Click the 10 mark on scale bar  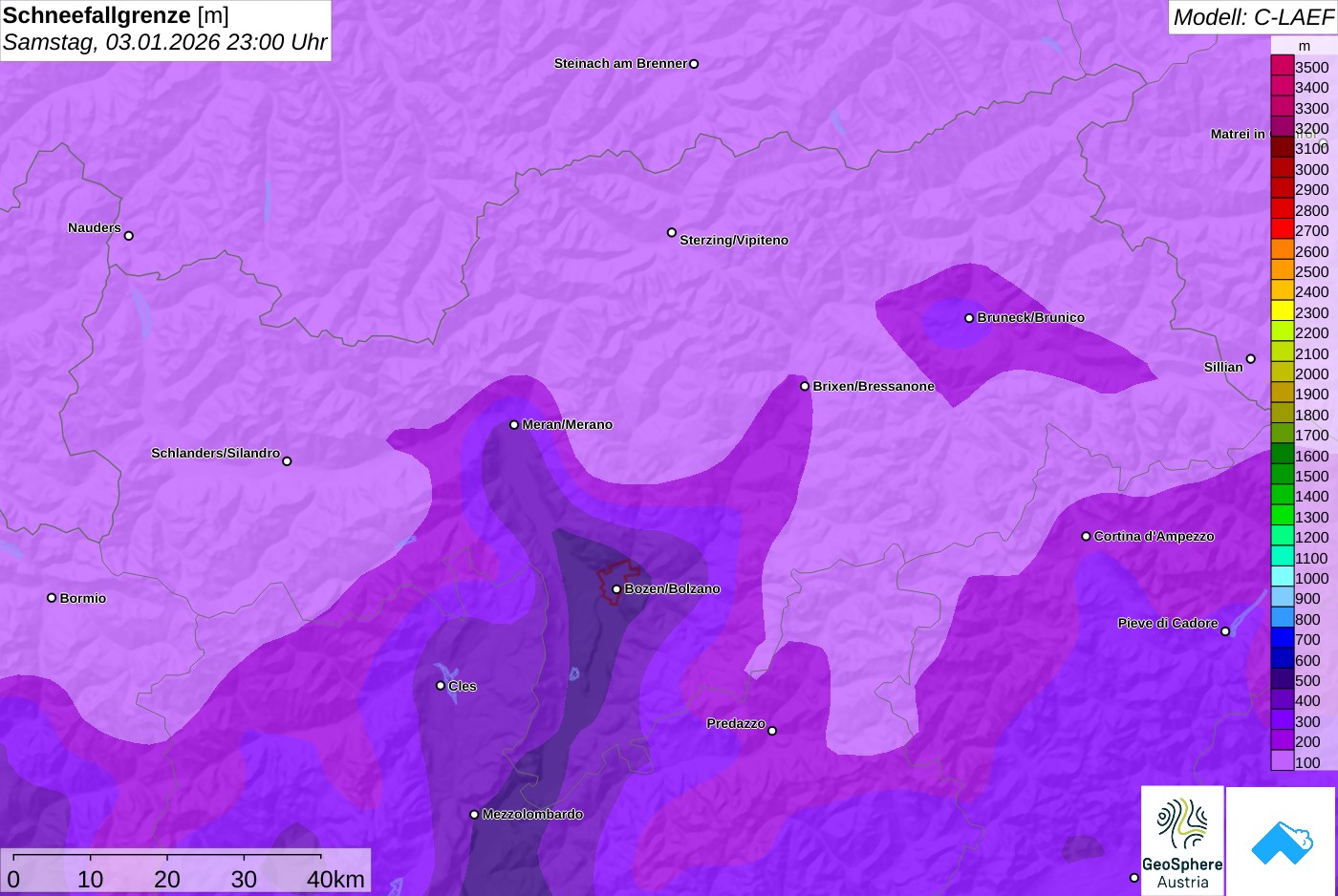[x=90, y=879]
